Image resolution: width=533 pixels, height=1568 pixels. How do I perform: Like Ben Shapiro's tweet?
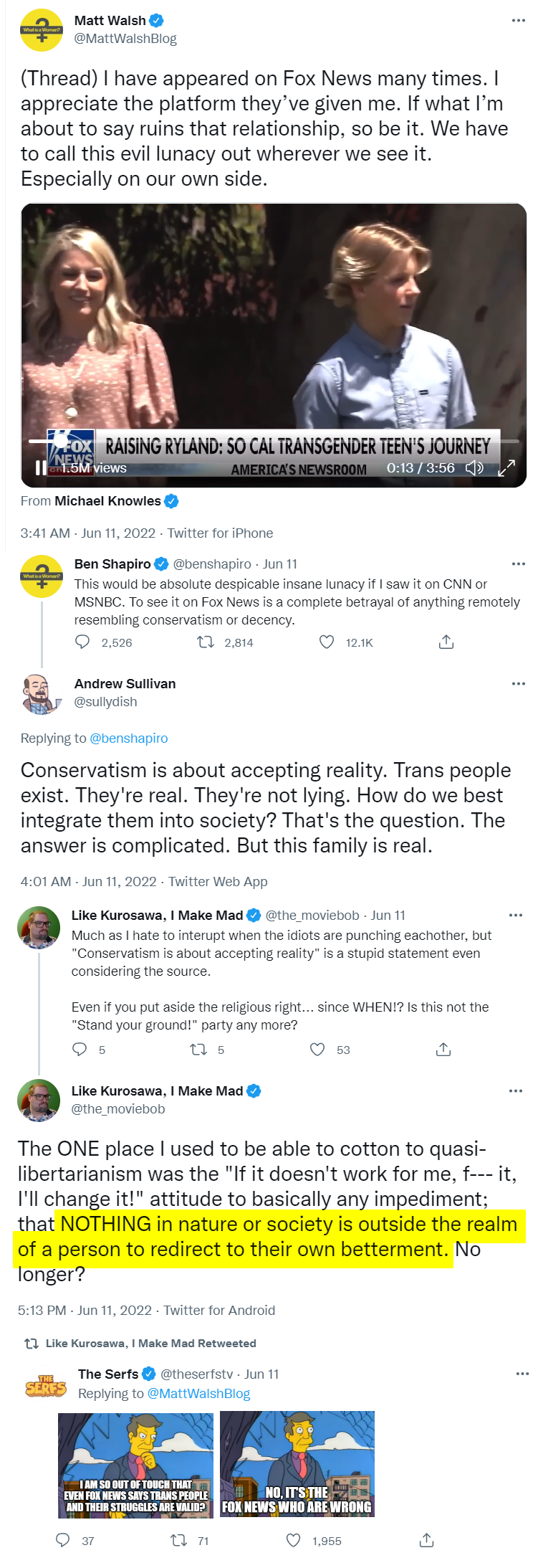pyautogui.click(x=327, y=642)
